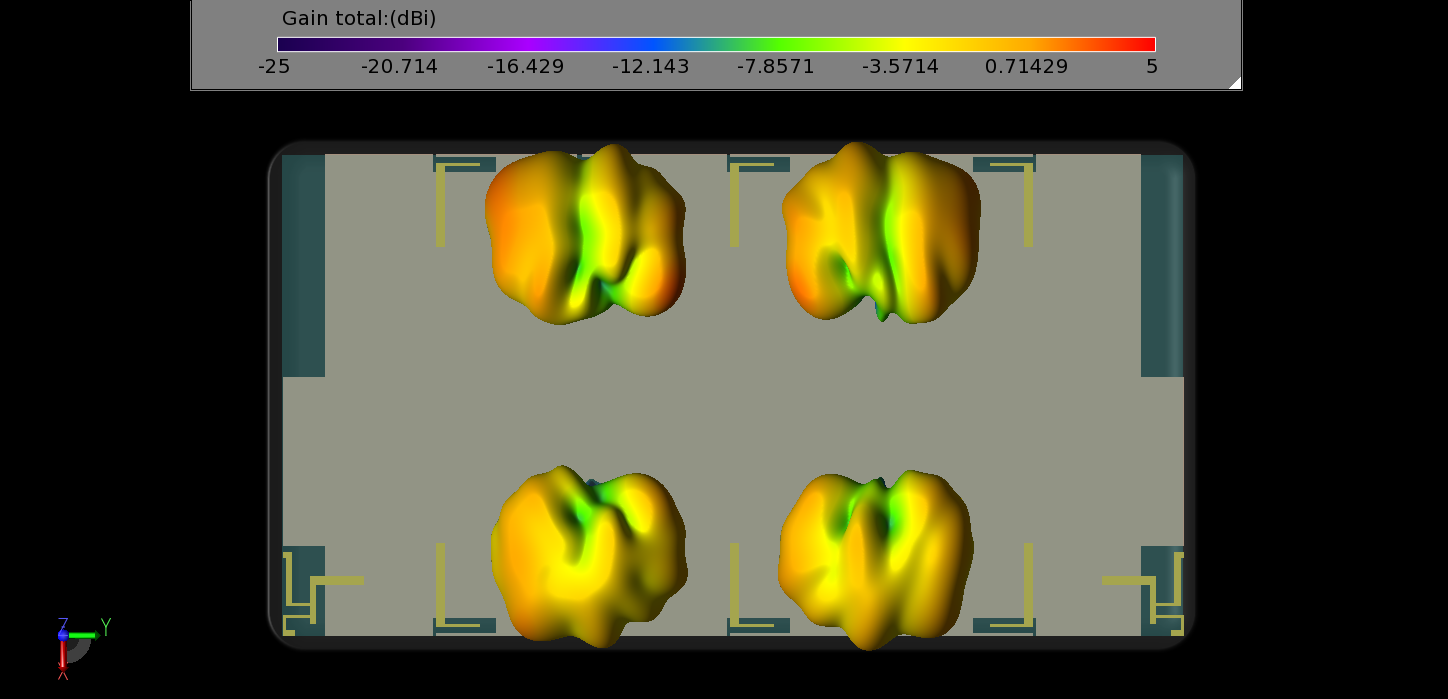1448x699 pixels.
Task: Toggle visibility of the top-left radiation pattern
Action: (585, 235)
